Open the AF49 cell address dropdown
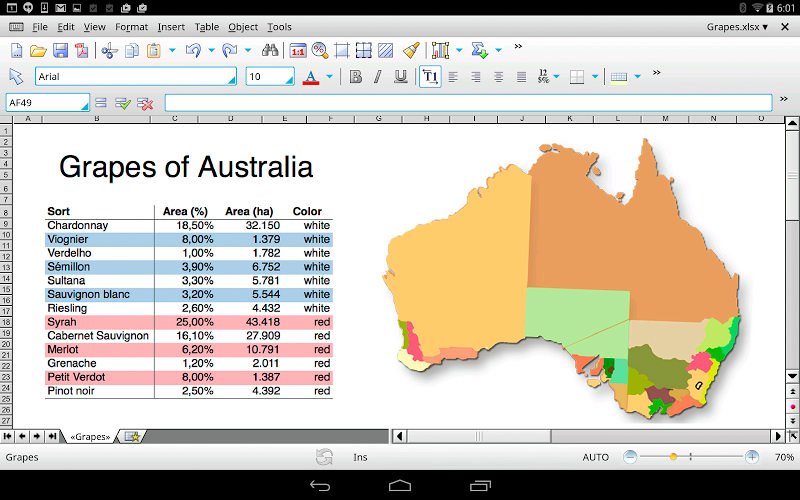The image size is (800, 500). 84,106
